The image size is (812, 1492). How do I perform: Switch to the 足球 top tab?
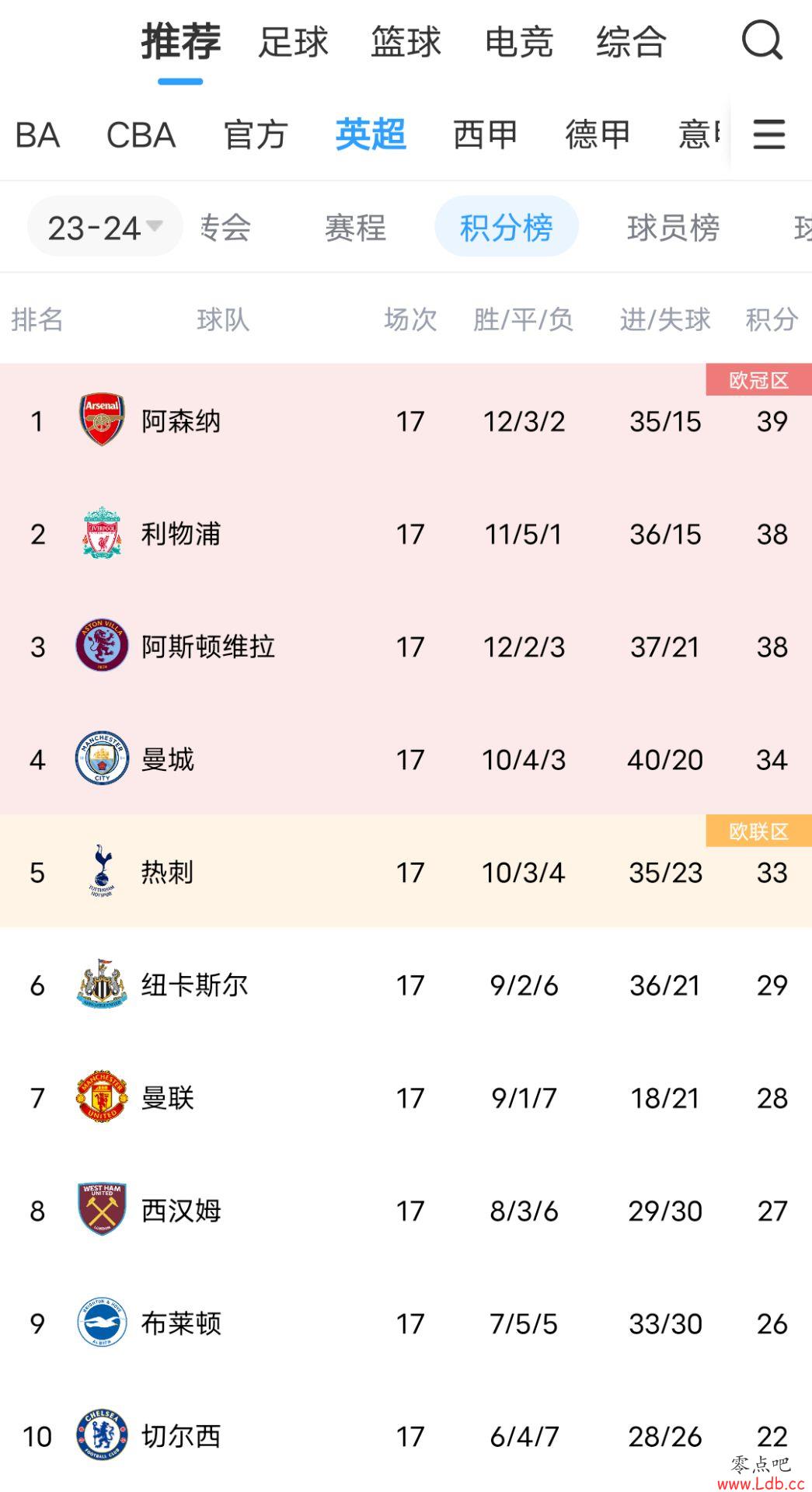point(293,42)
